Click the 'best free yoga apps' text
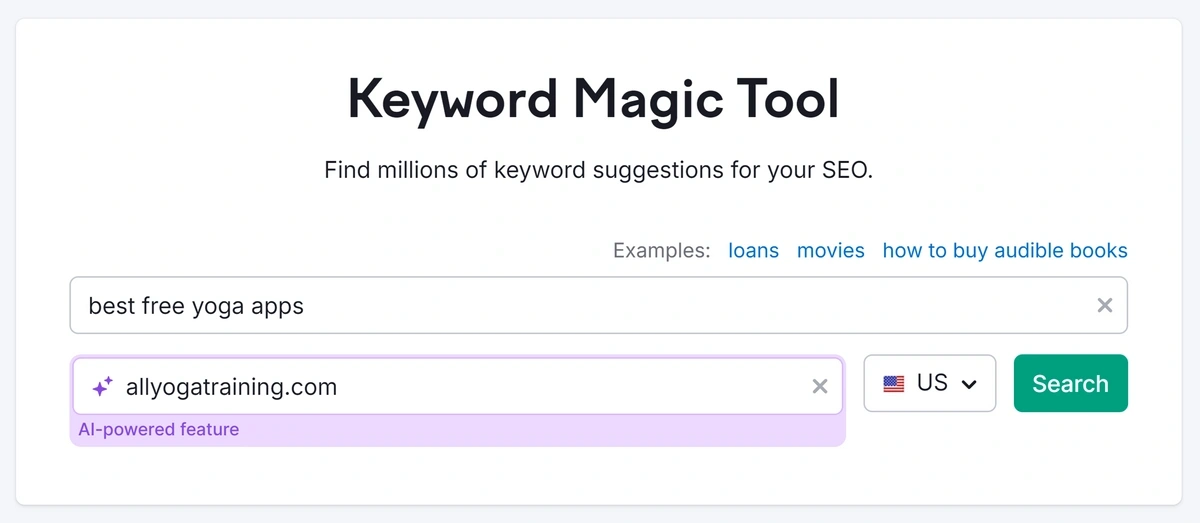 click(196, 306)
